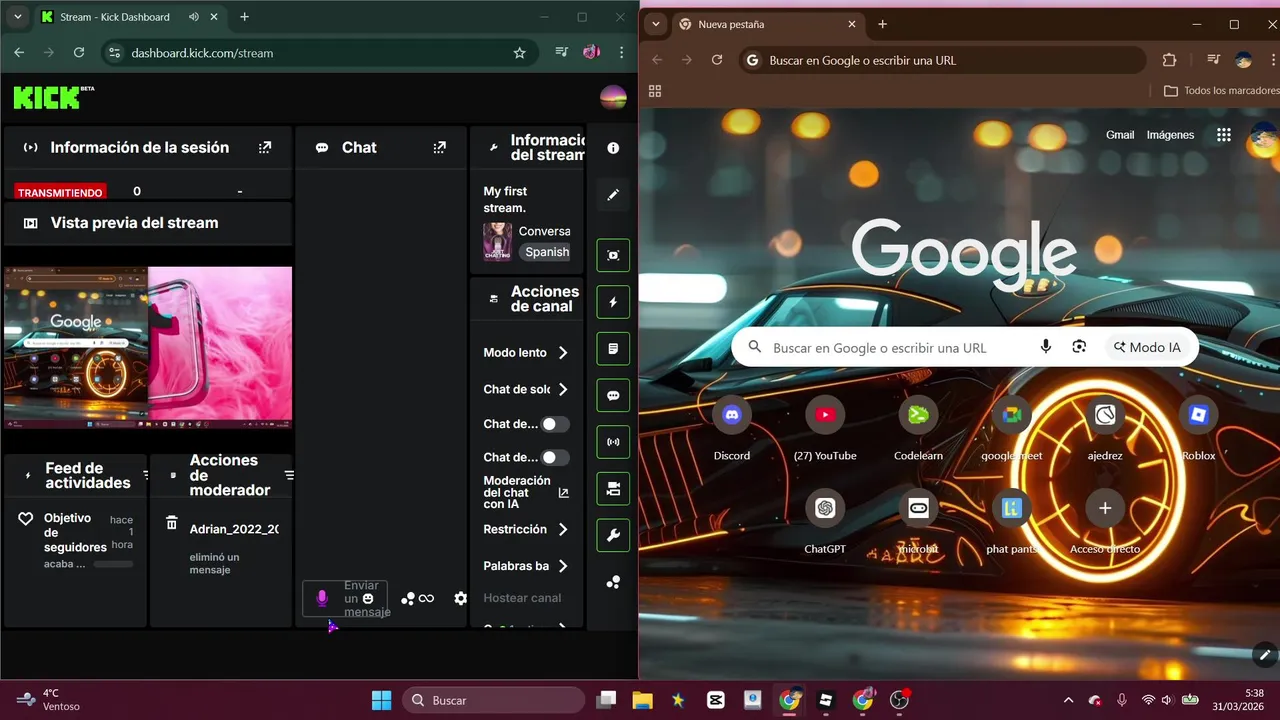Open tab search dropdown in Google window
Screen dimensions: 1280x720
point(656,24)
